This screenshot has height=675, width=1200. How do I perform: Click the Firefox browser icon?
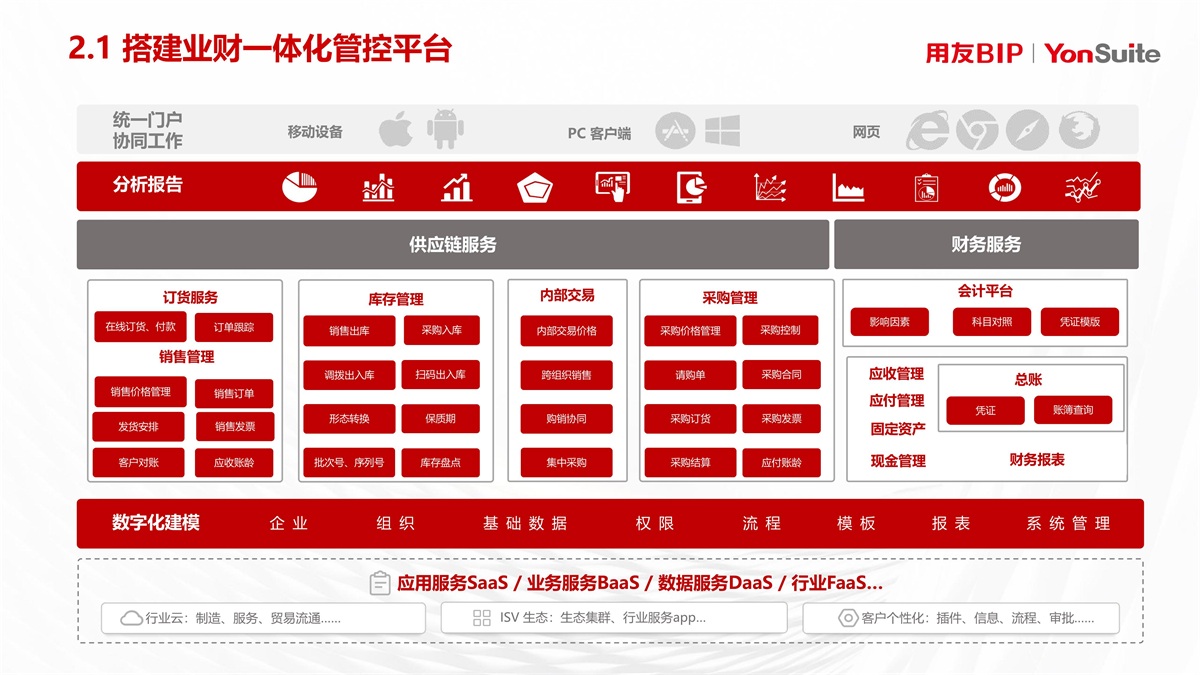coord(1079,131)
